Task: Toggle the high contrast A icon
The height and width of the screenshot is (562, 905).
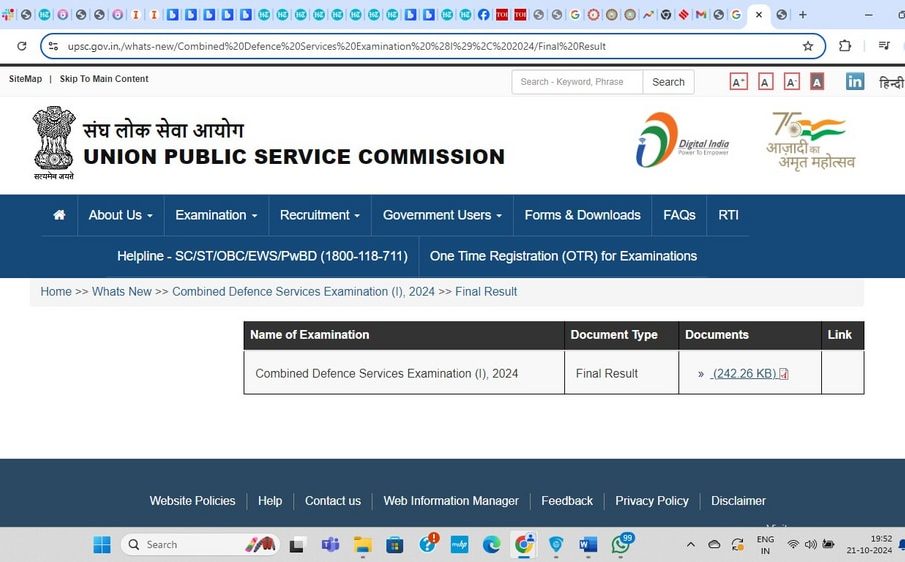Action: [x=817, y=82]
